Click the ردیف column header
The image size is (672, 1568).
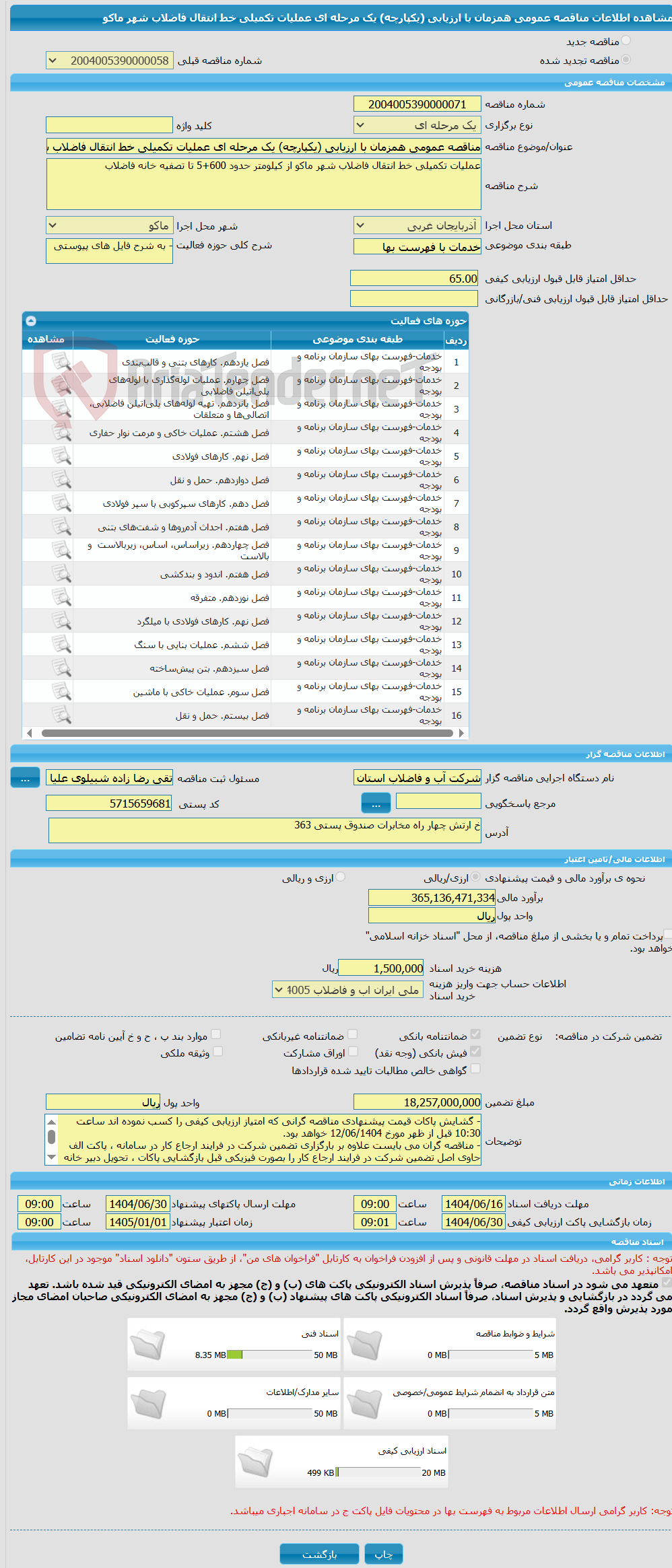pyautogui.click(x=456, y=340)
